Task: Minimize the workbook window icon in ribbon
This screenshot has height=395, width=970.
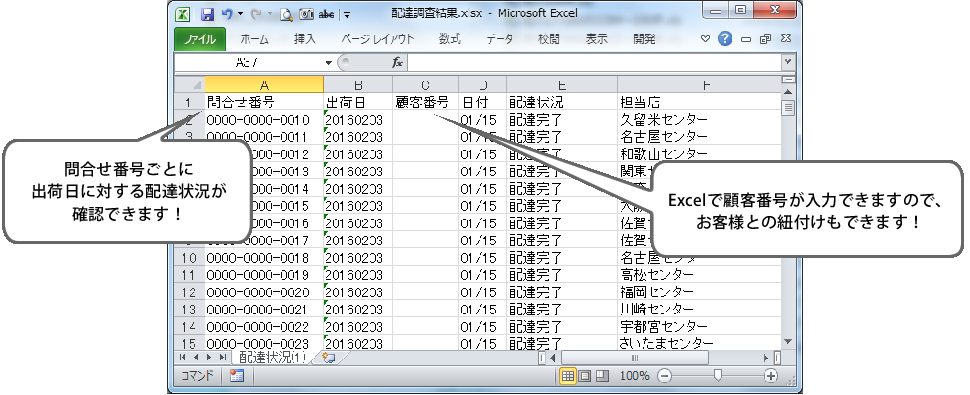Action: point(746,40)
